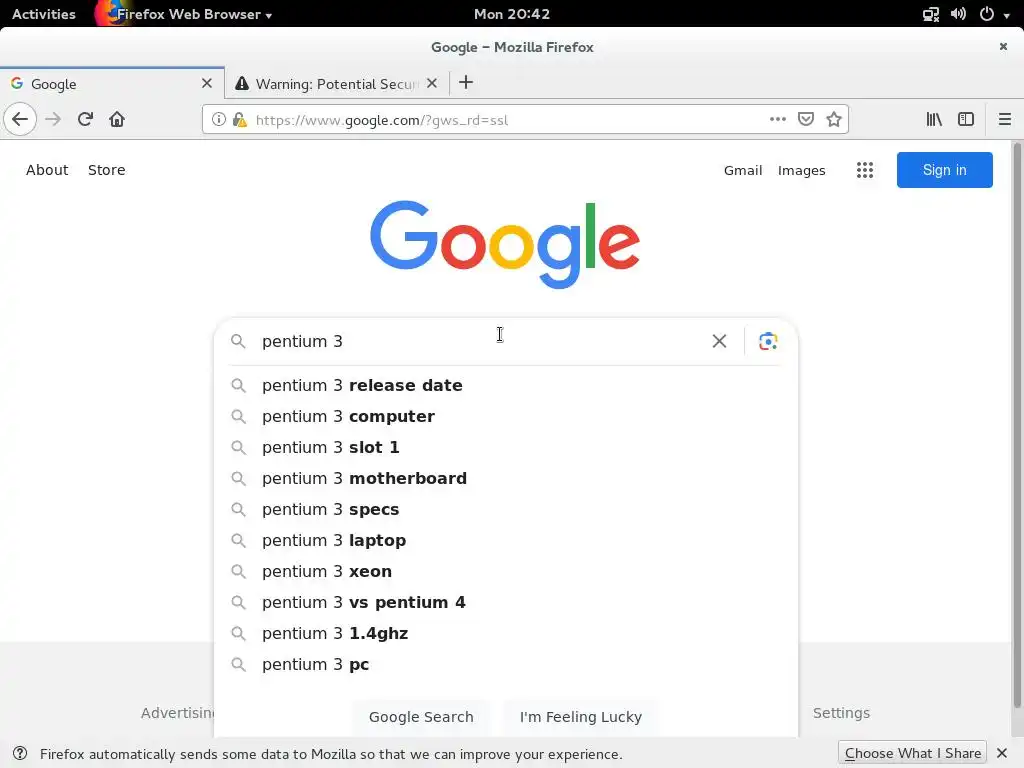
Task: Select suggestion pentium 3 computer
Action: [x=506, y=417]
